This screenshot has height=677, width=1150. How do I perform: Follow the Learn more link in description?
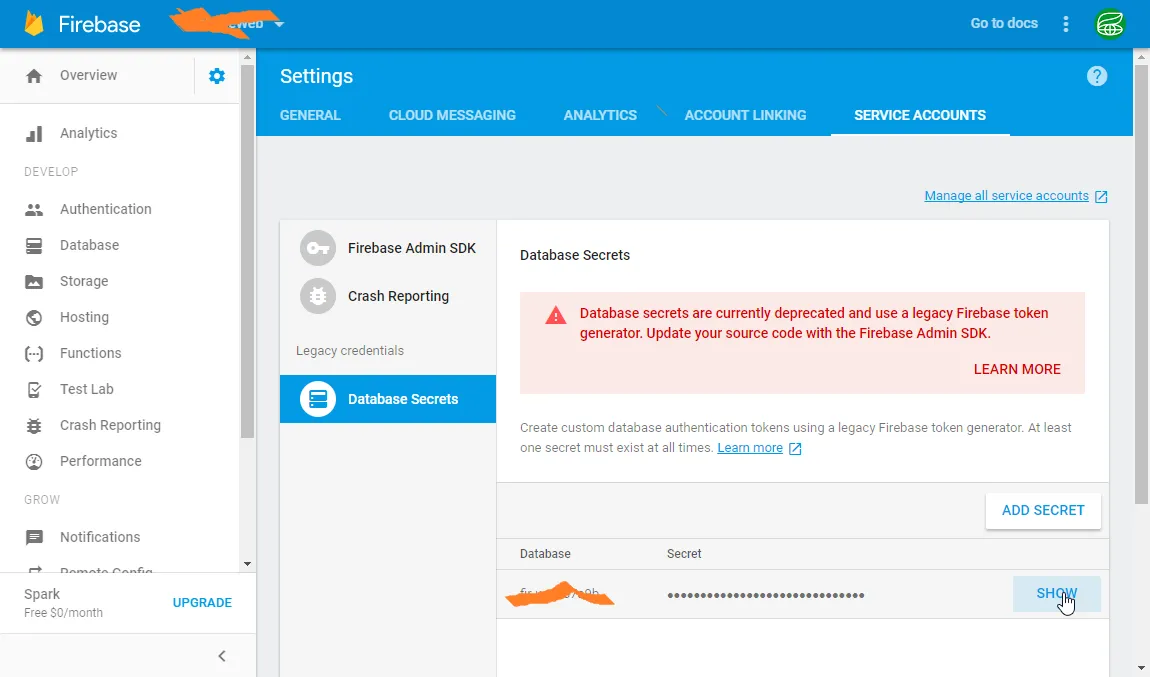point(750,447)
